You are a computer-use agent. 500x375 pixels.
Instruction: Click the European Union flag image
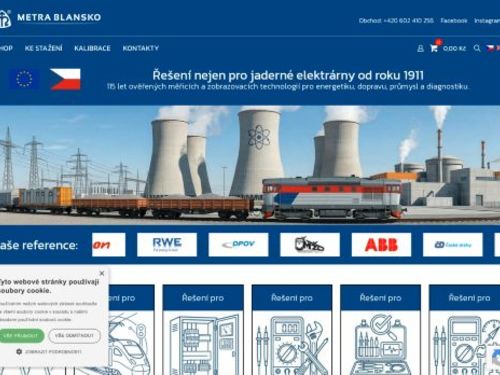tap(24, 79)
